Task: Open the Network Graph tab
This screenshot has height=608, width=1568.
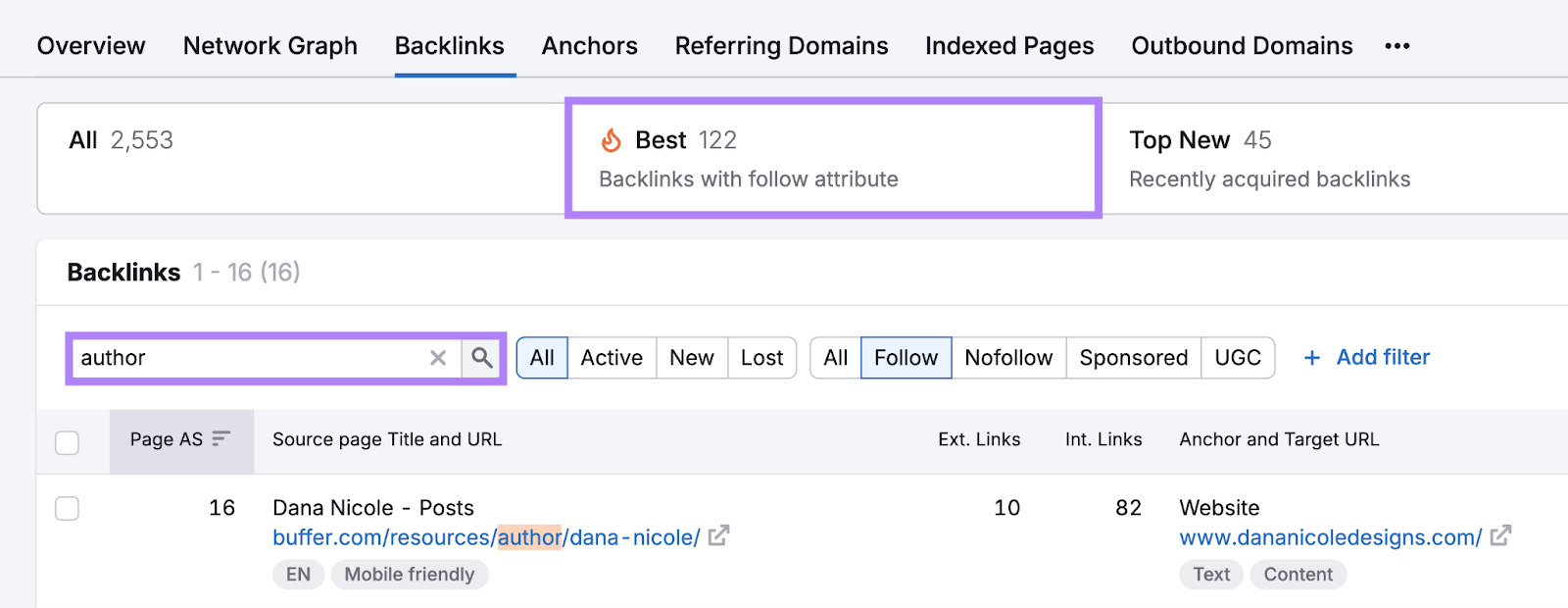Action: click(269, 45)
